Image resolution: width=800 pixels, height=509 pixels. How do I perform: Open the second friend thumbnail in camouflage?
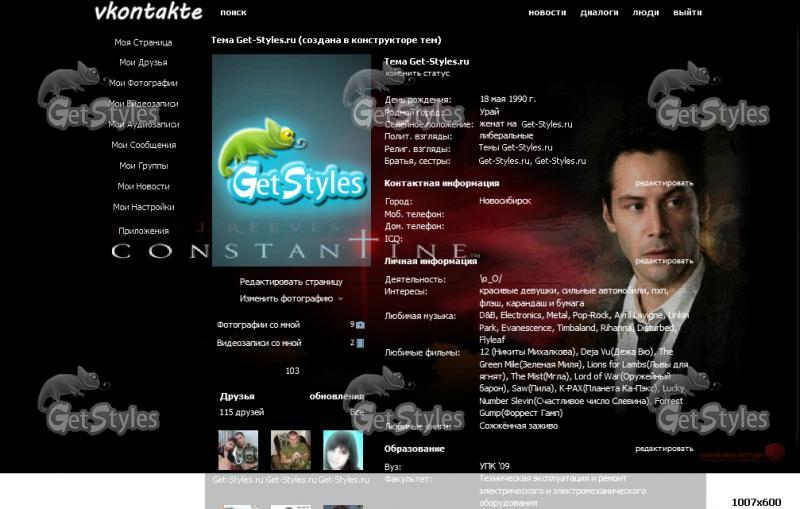[290, 450]
